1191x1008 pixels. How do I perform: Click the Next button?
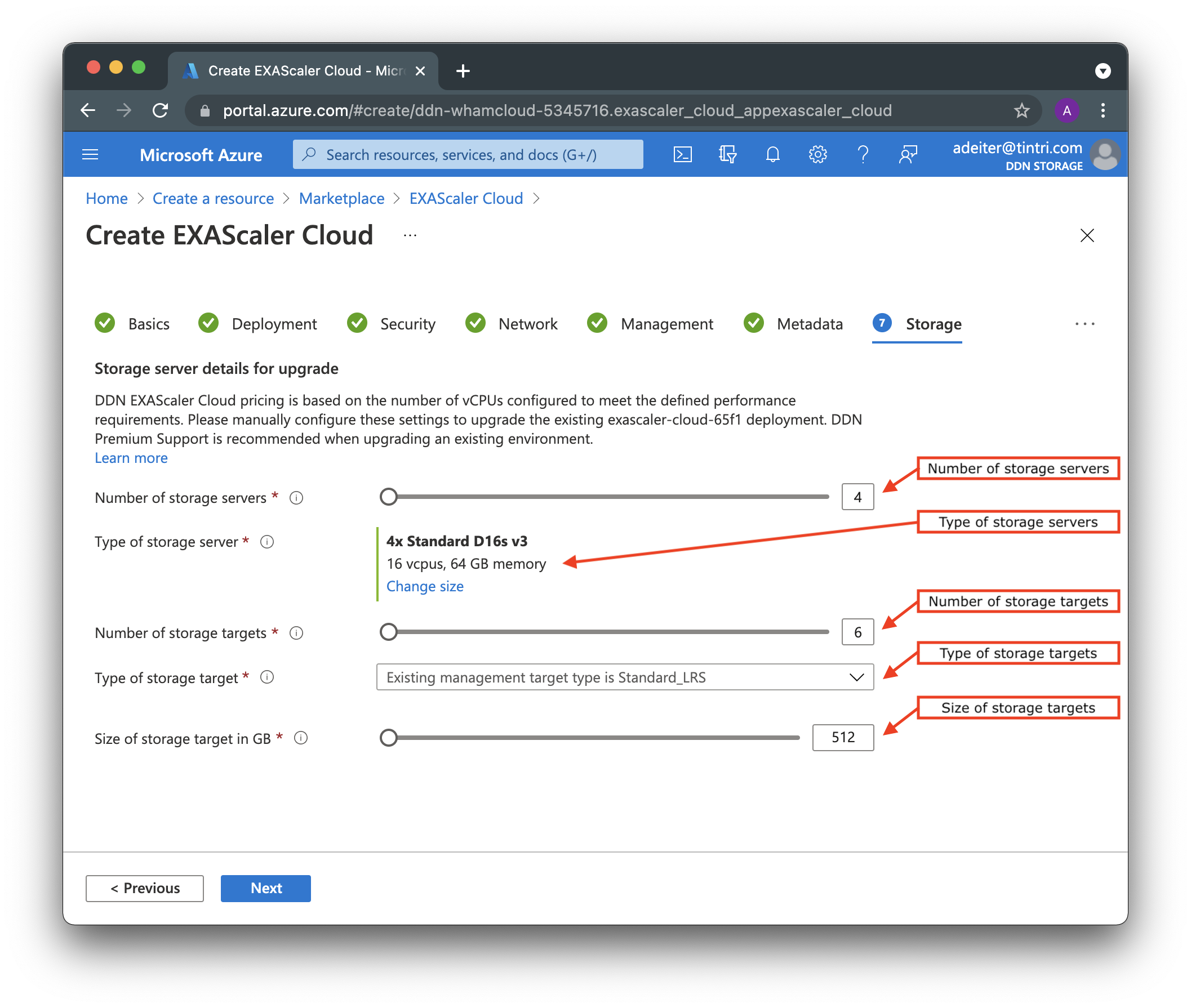266,889
